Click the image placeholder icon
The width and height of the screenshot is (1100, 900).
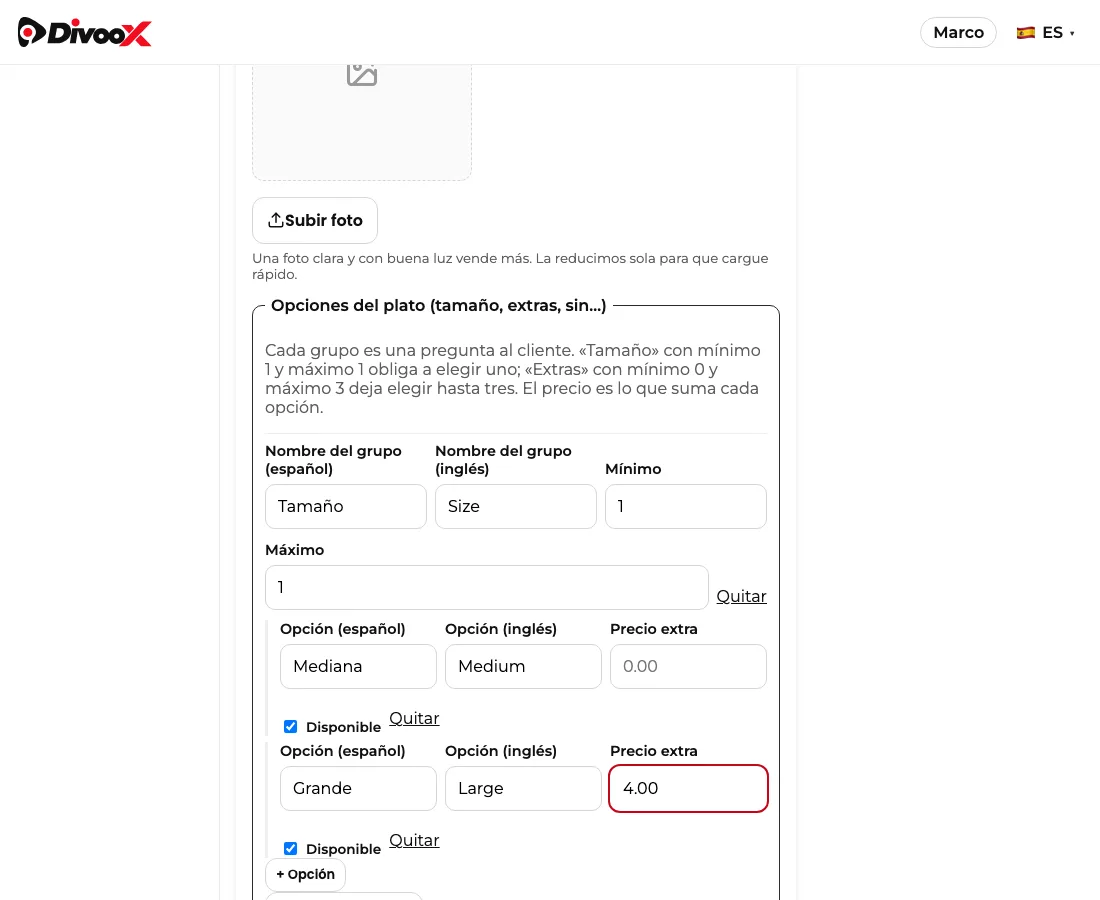362,74
